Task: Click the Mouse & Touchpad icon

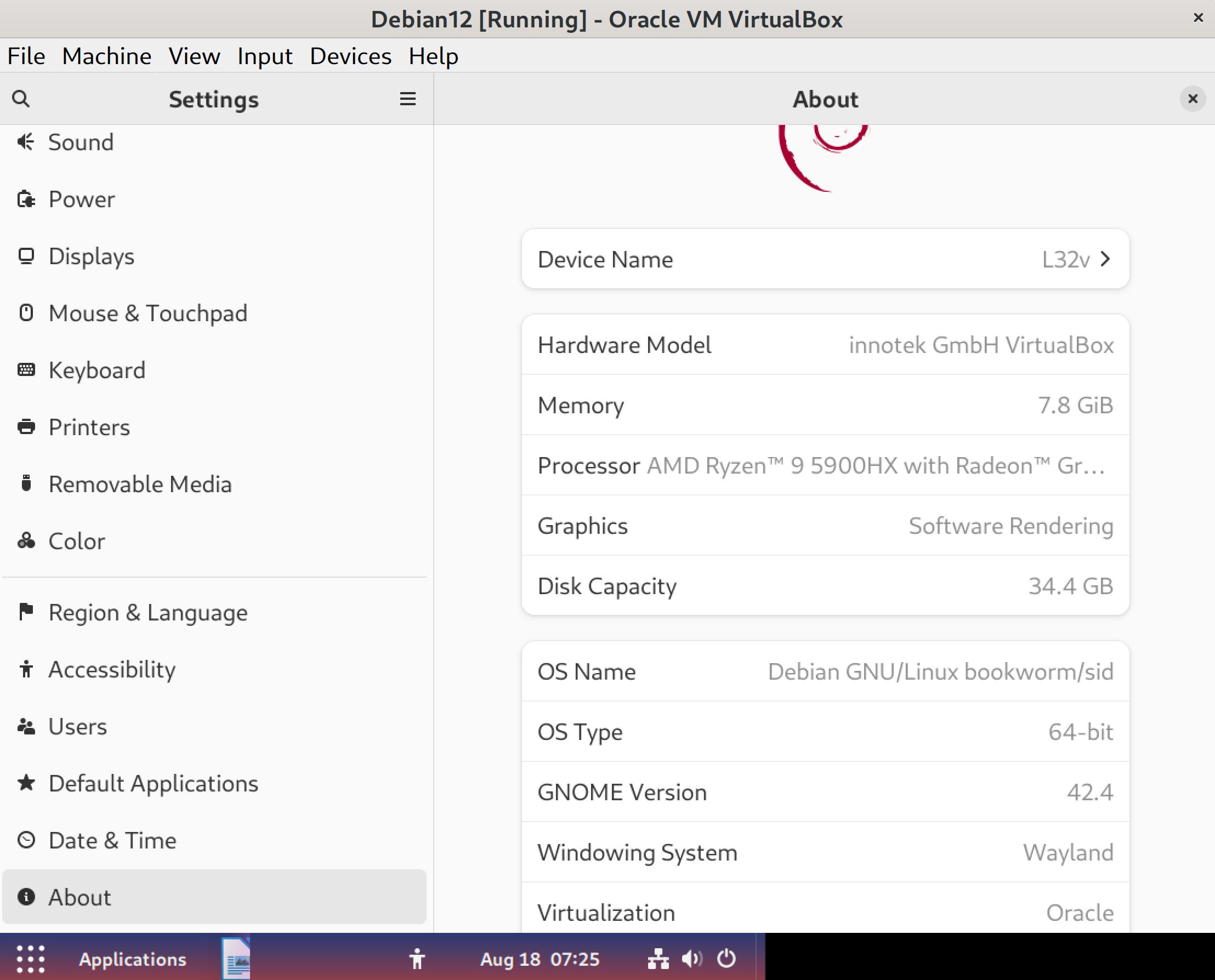Action: pyautogui.click(x=26, y=313)
